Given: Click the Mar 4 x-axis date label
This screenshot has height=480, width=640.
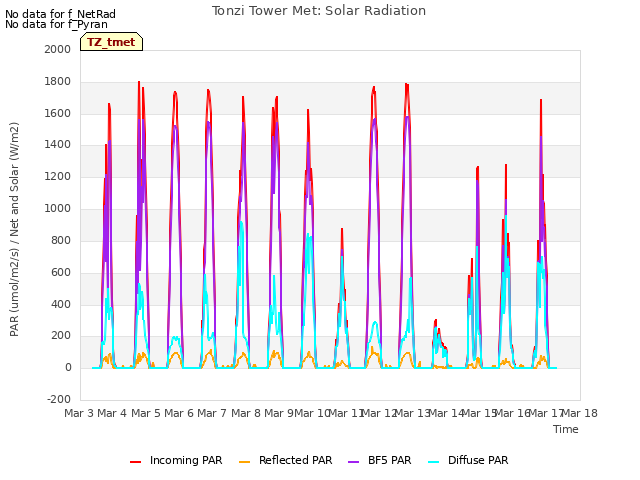Looking at the screenshot, I should point(112,413).
